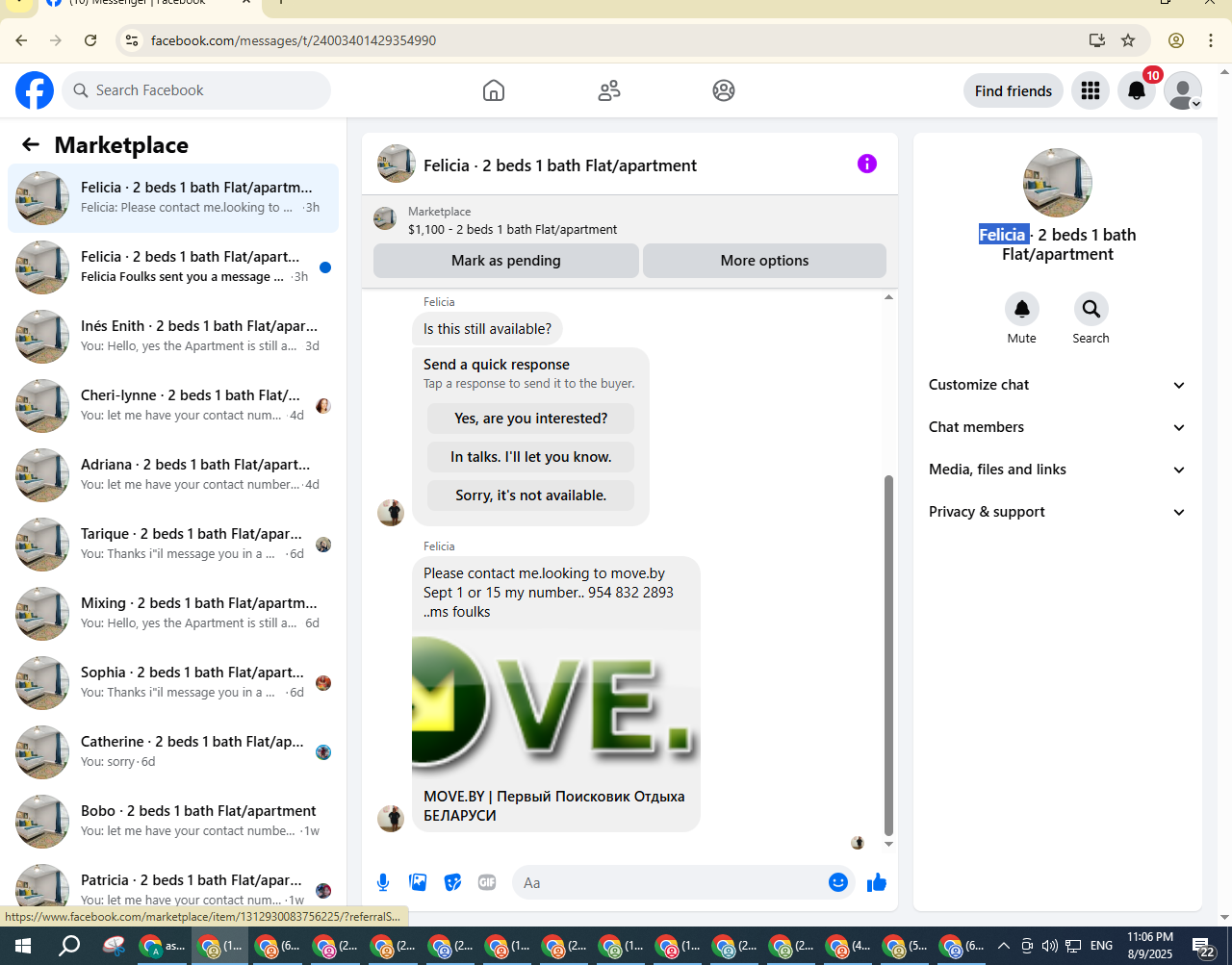Open Felicia chat with unread blue dot
The image size is (1232, 965).
pyautogui.click(x=173, y=267)
